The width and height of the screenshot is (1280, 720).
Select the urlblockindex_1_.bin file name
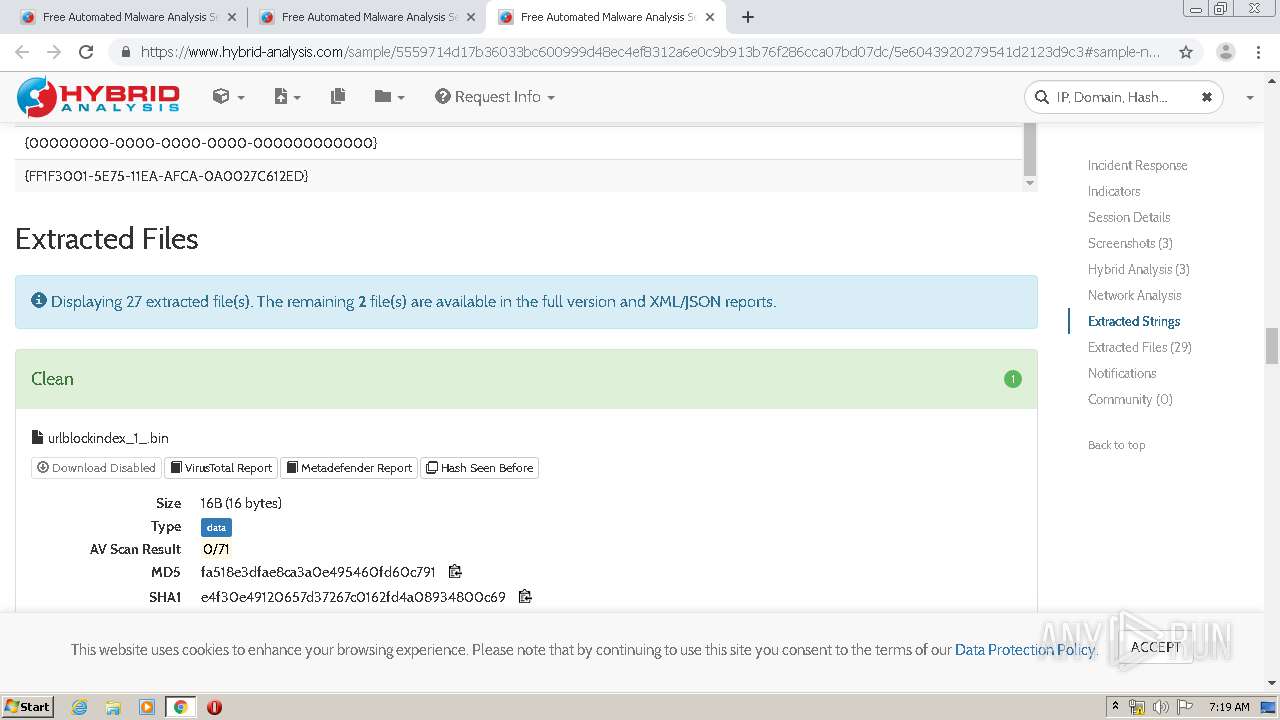[108, 438]
